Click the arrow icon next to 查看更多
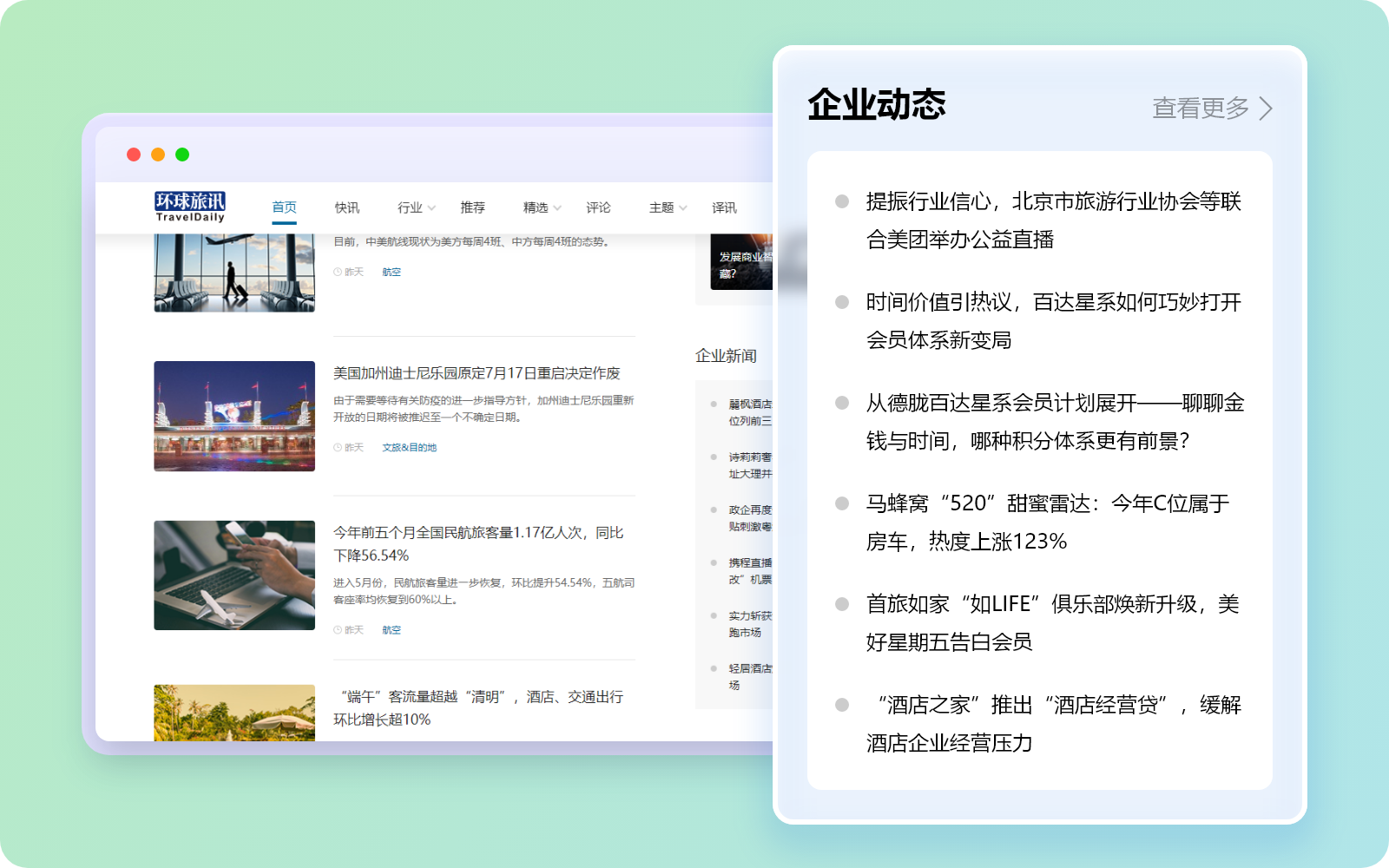Viewport: 1389px width, 868px height. coord(1267,108)
